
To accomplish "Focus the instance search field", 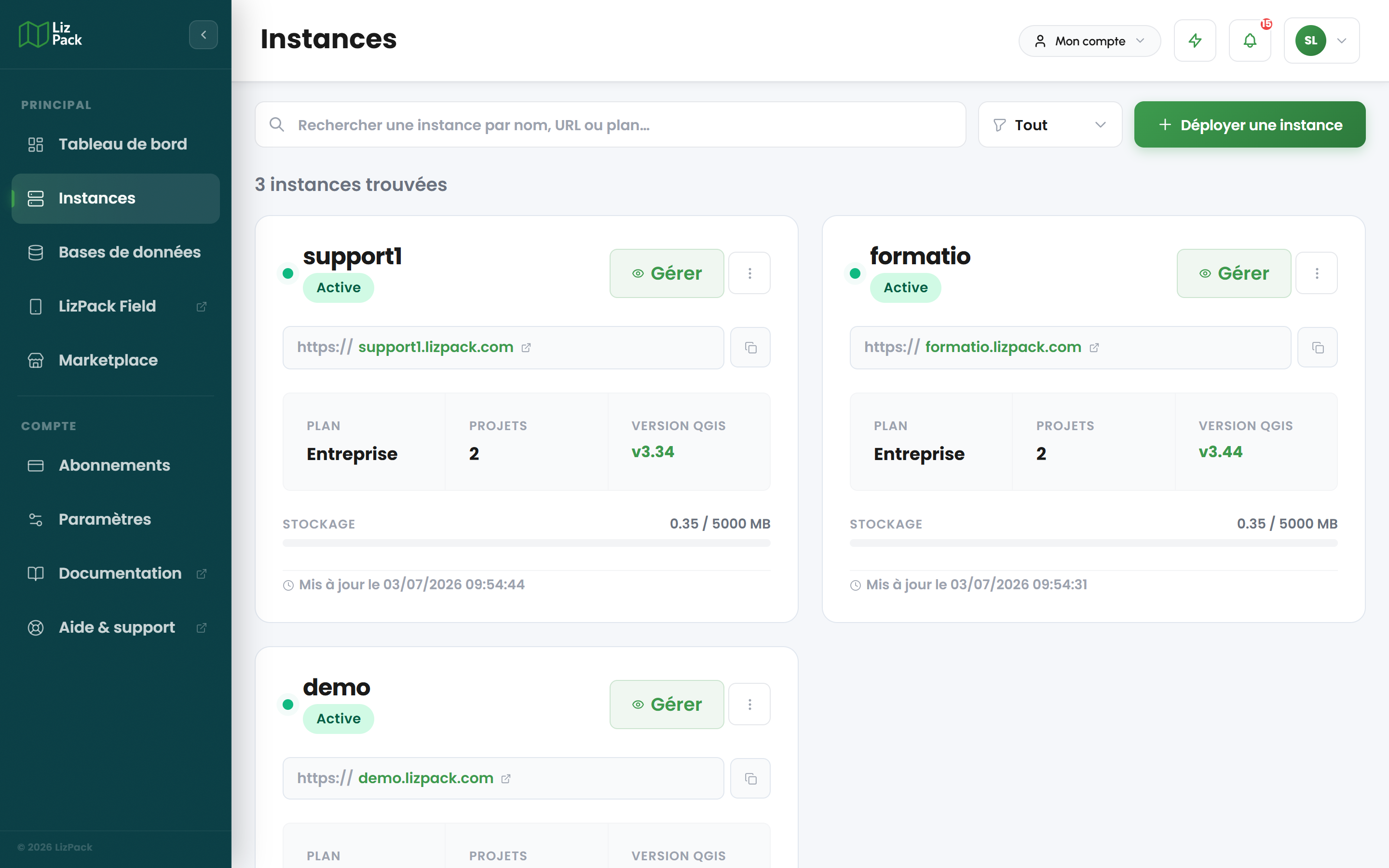I will pos(610,124).
